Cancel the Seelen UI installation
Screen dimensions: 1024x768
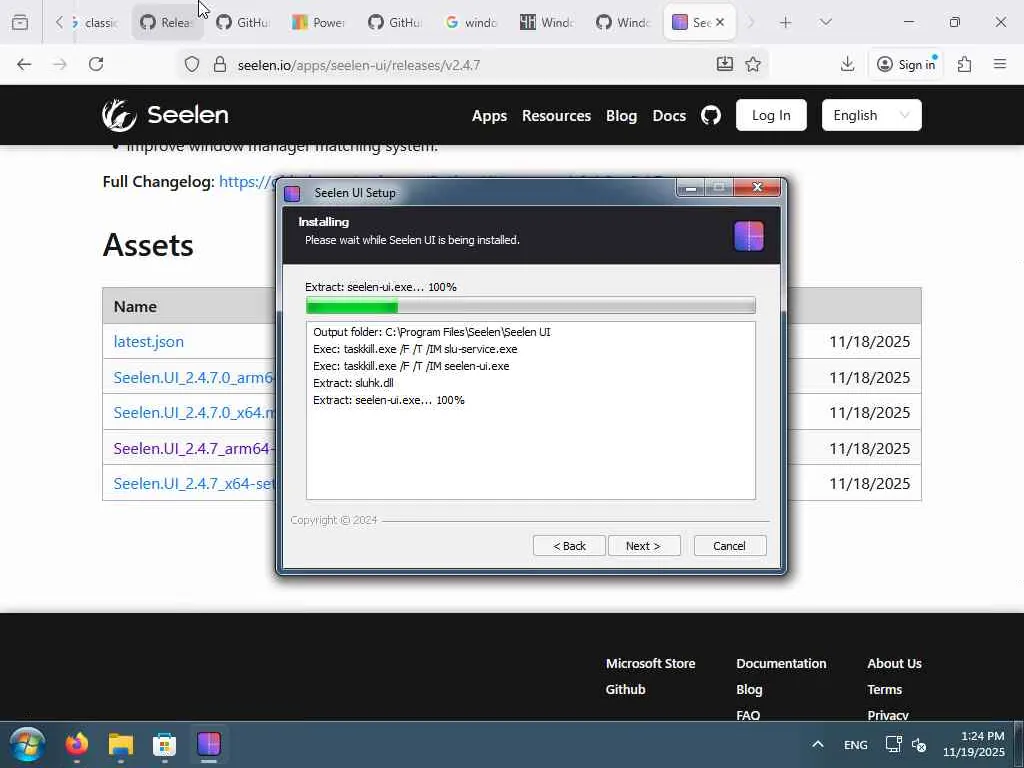point(729,546)
